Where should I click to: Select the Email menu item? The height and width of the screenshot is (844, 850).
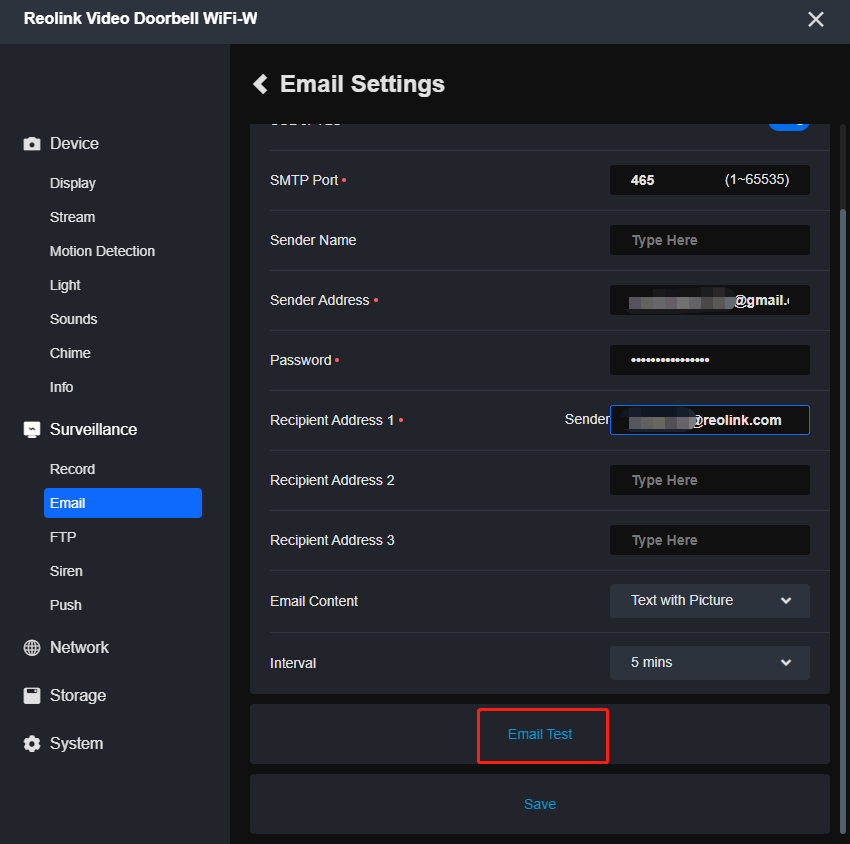(123, 503)
